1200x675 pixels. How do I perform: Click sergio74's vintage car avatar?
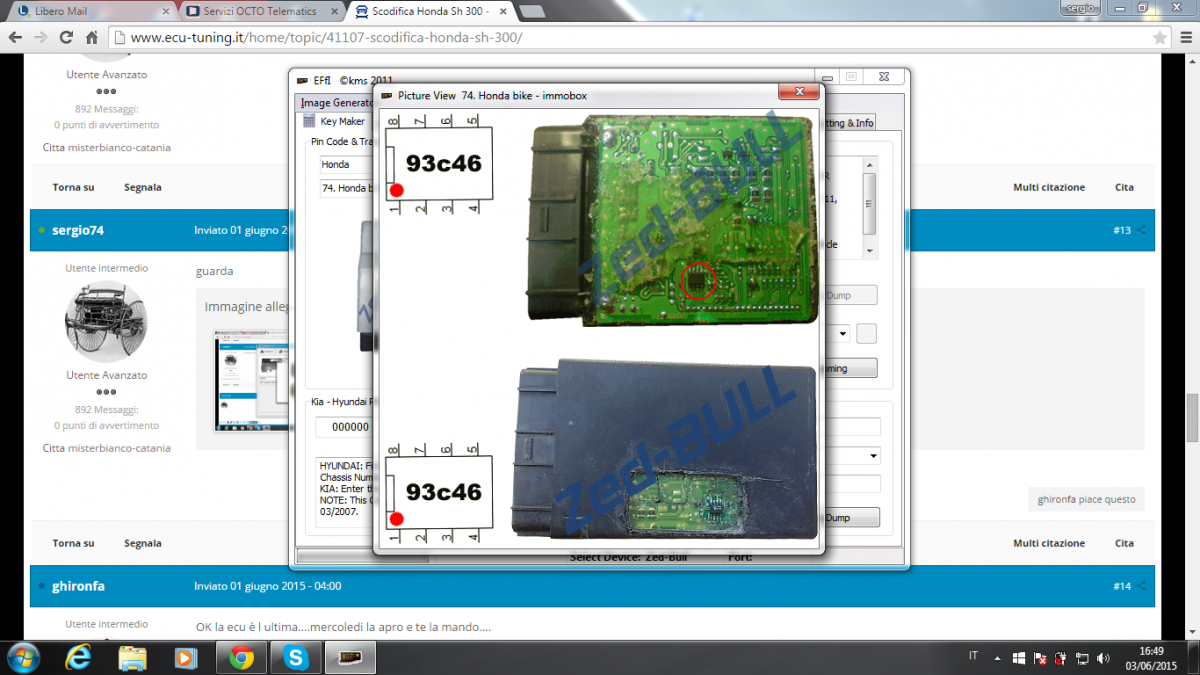tap(106, 322)
